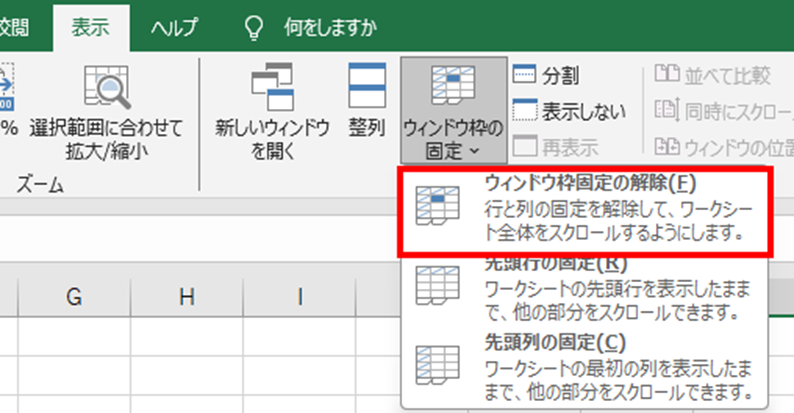Screen dimensions: 794x413
Task: Open a new window with 新しいウィンドウを開く
Action: 273,110
